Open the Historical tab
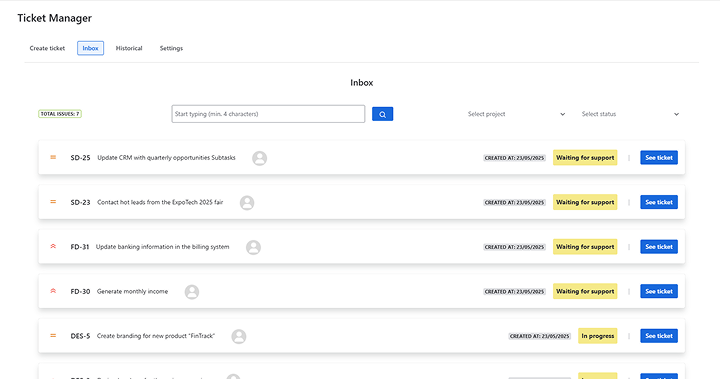The image size is (720, 379). 129,48
